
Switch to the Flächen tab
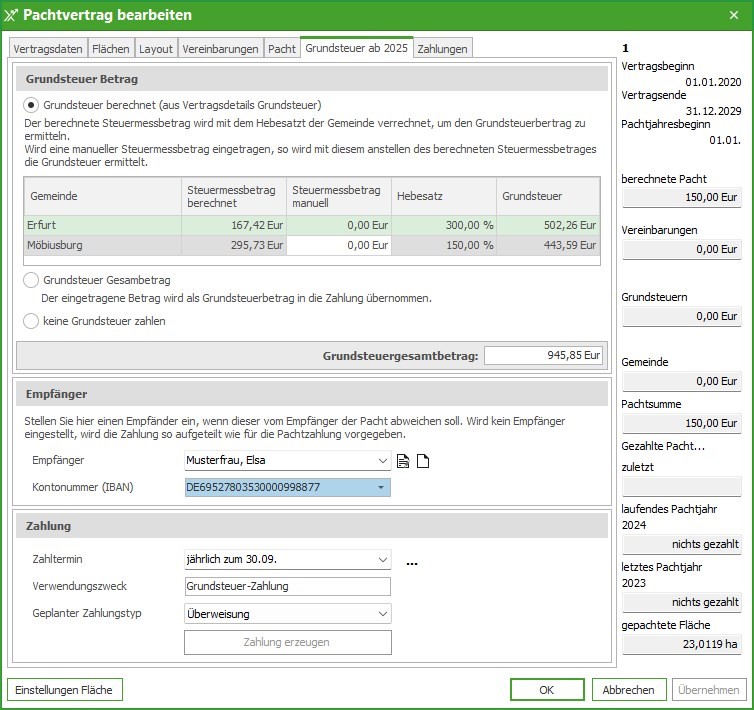111,48
